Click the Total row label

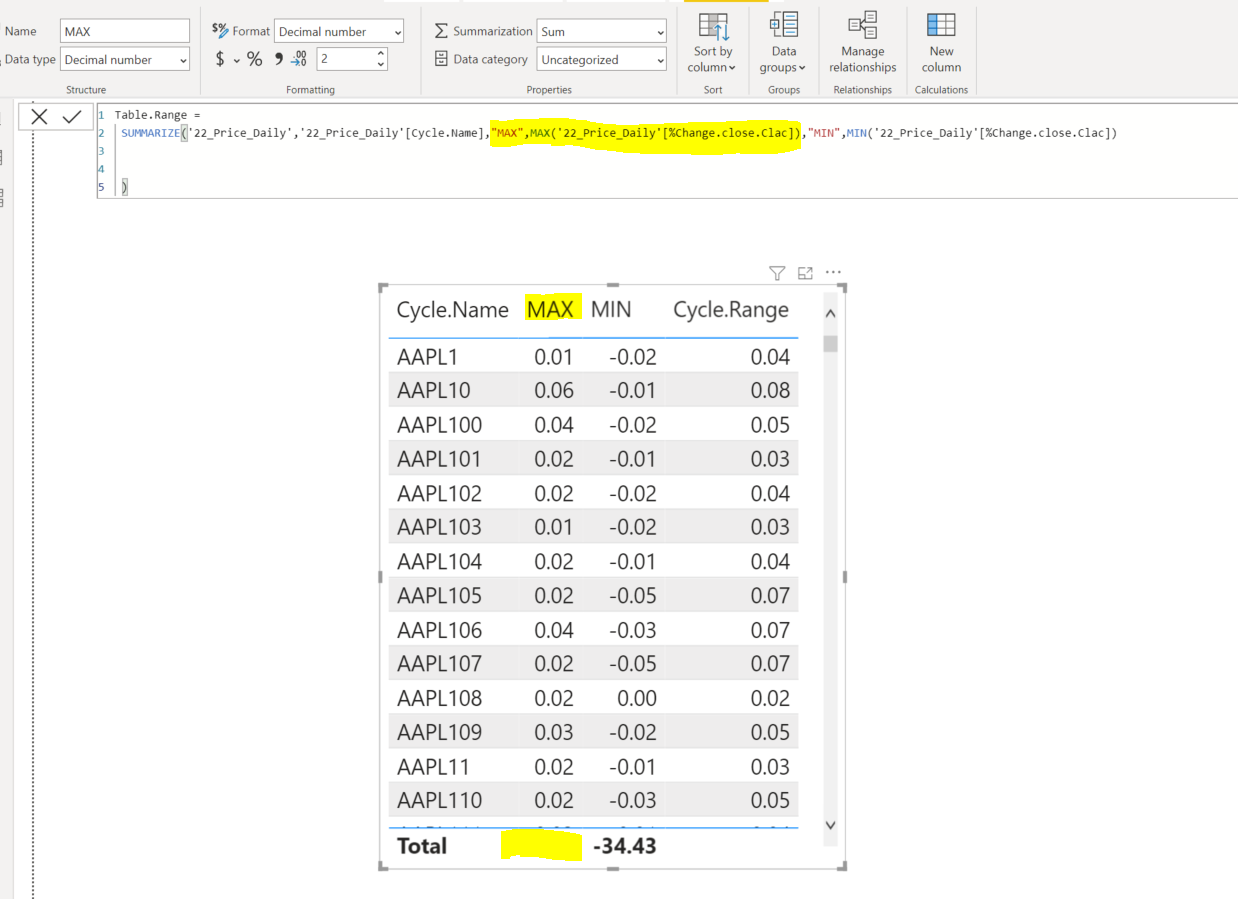422,846
